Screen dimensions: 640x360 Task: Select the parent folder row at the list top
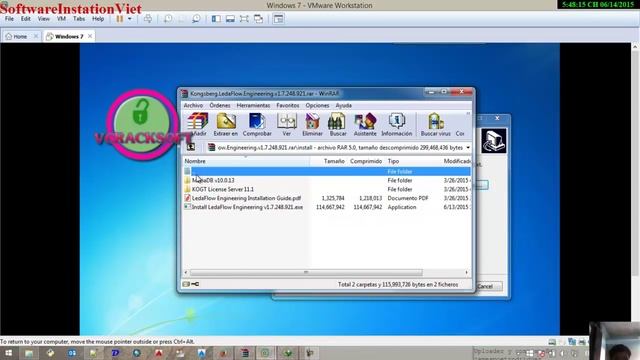327,171
